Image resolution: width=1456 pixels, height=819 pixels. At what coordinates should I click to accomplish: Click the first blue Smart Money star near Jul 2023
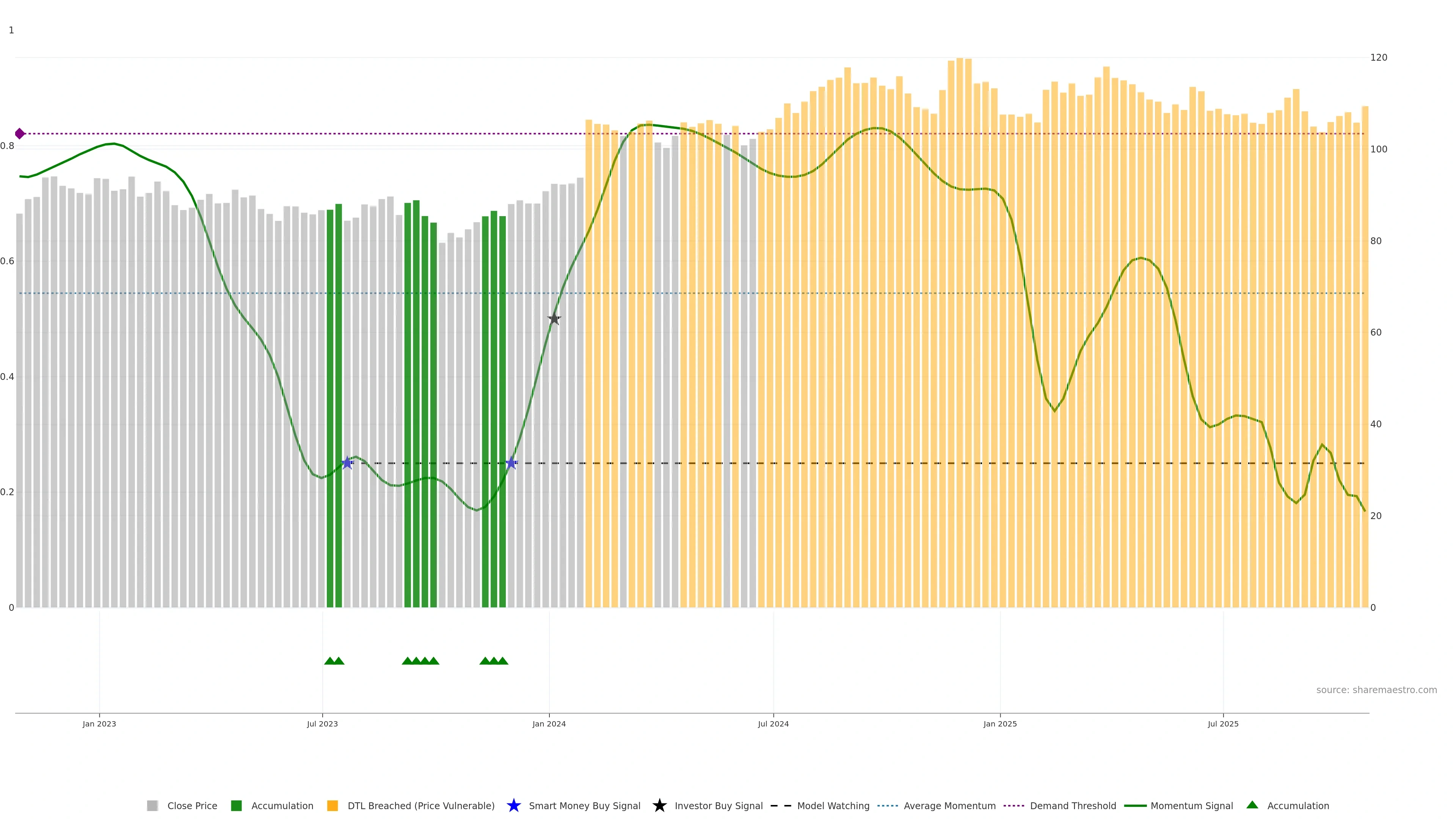pyautogui.click(x=347, y=463)
